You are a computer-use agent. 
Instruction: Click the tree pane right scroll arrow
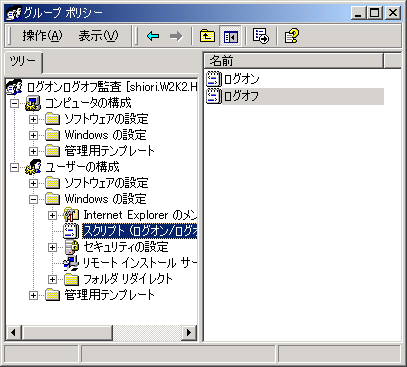click(x=189, y=332)
